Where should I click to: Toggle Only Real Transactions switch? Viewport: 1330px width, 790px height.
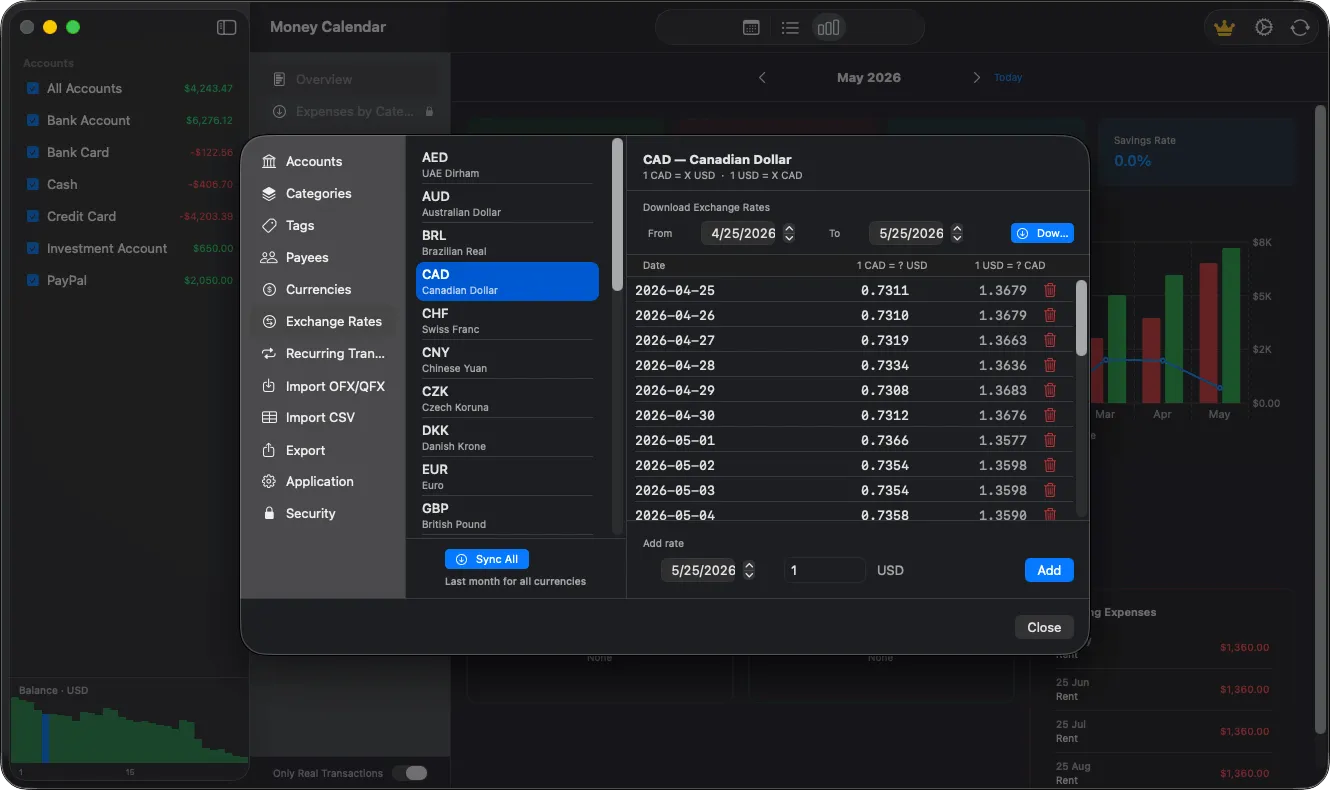[x=410, y=773]
